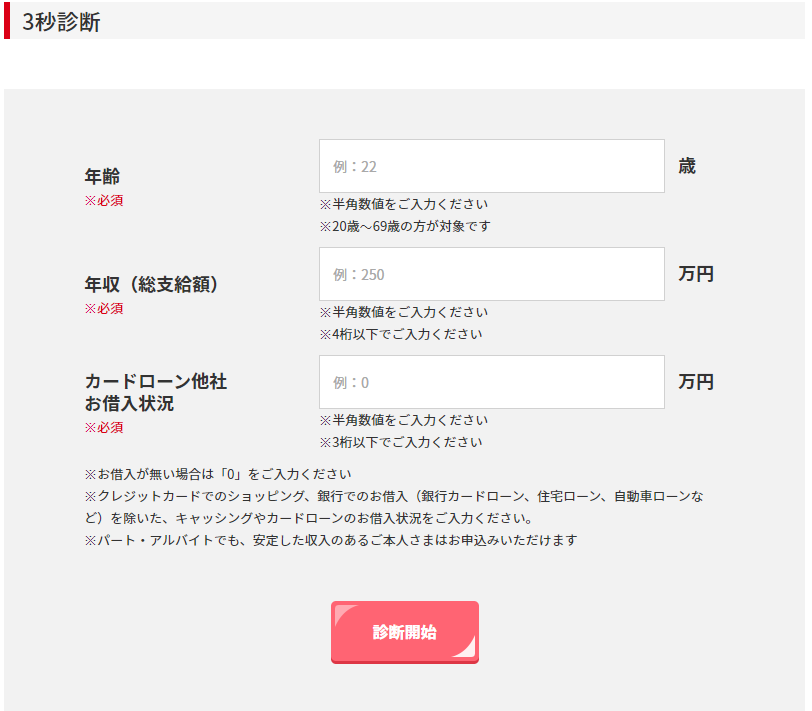The width and height of the screenshot is (812, 711).
Task: Click the 歳 unit next to age field
Action: pyautogui.click(x=687, y=166)
